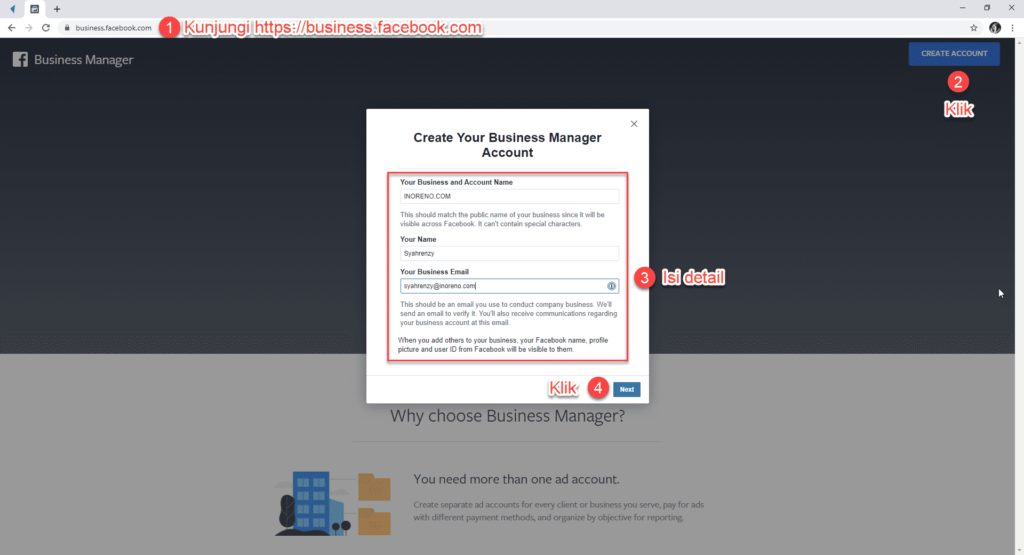
Task: Open a new browser tab
Action: [57, 9]
